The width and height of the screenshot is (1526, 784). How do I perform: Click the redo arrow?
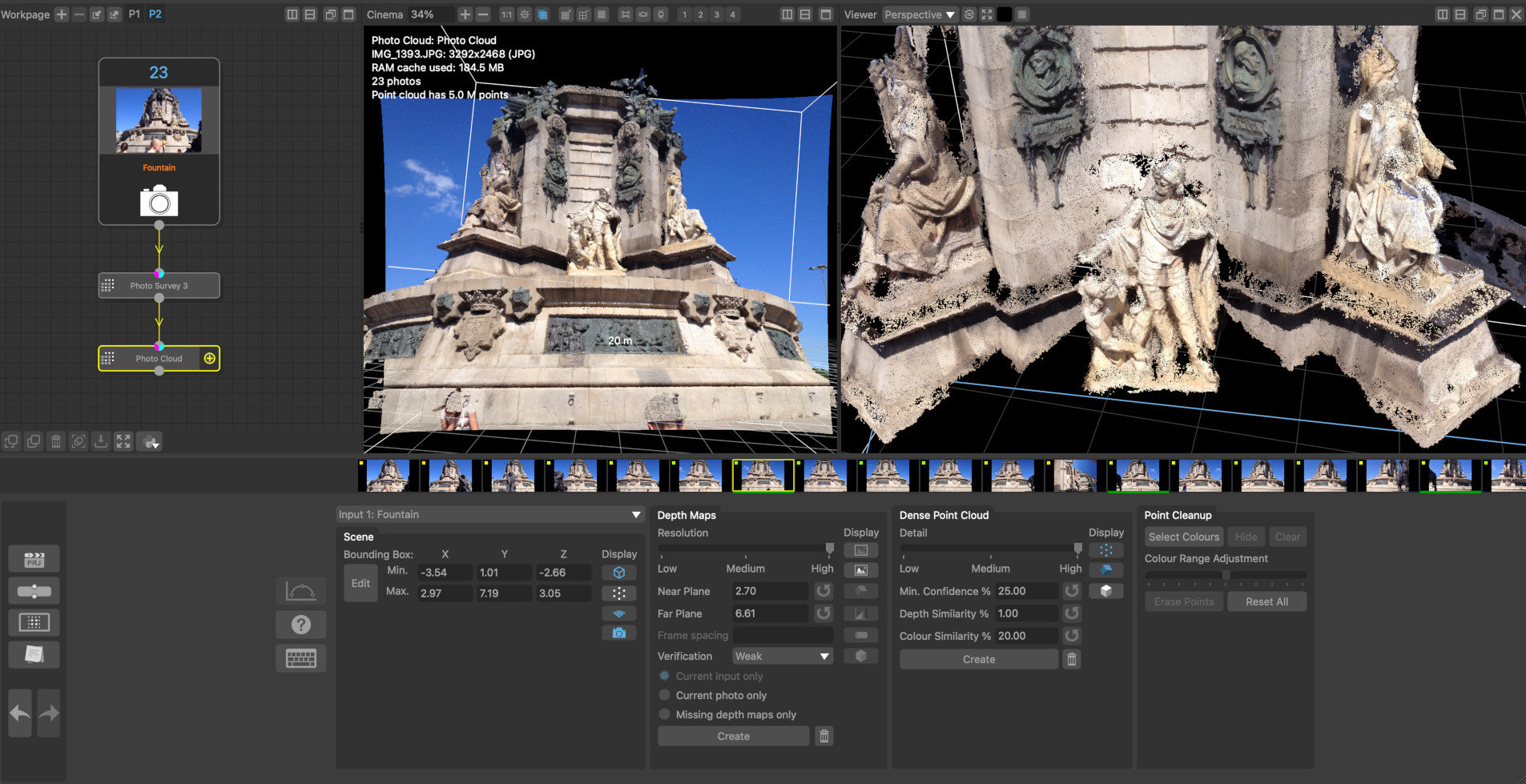(x=49, y=713)
